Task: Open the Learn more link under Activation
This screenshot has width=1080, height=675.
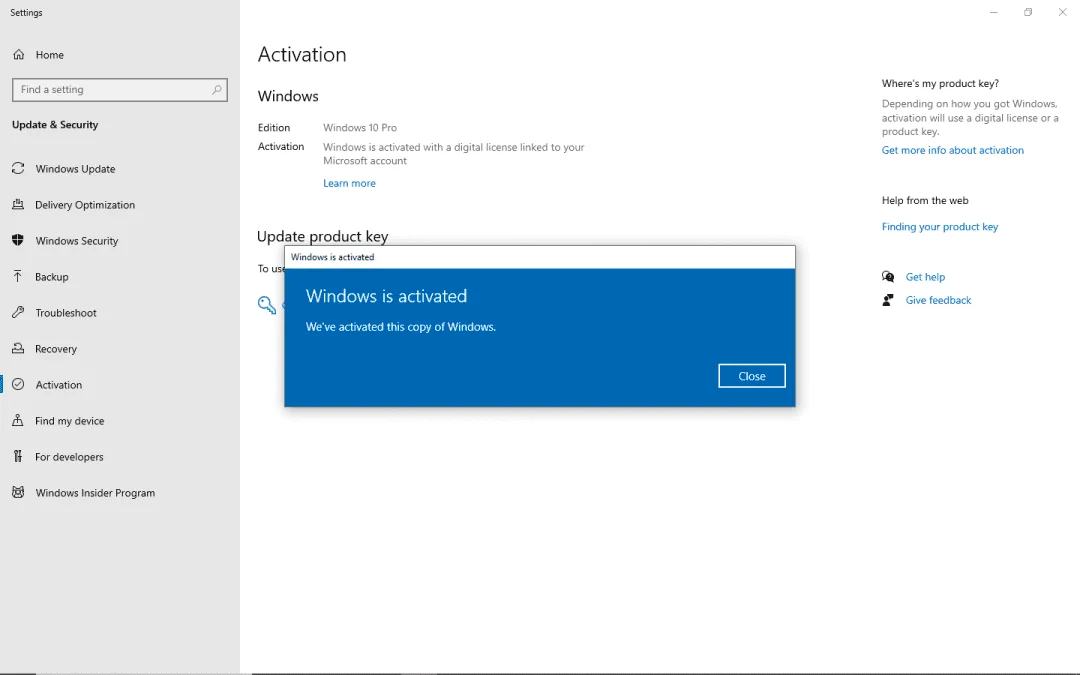Action: coord(349,183)
